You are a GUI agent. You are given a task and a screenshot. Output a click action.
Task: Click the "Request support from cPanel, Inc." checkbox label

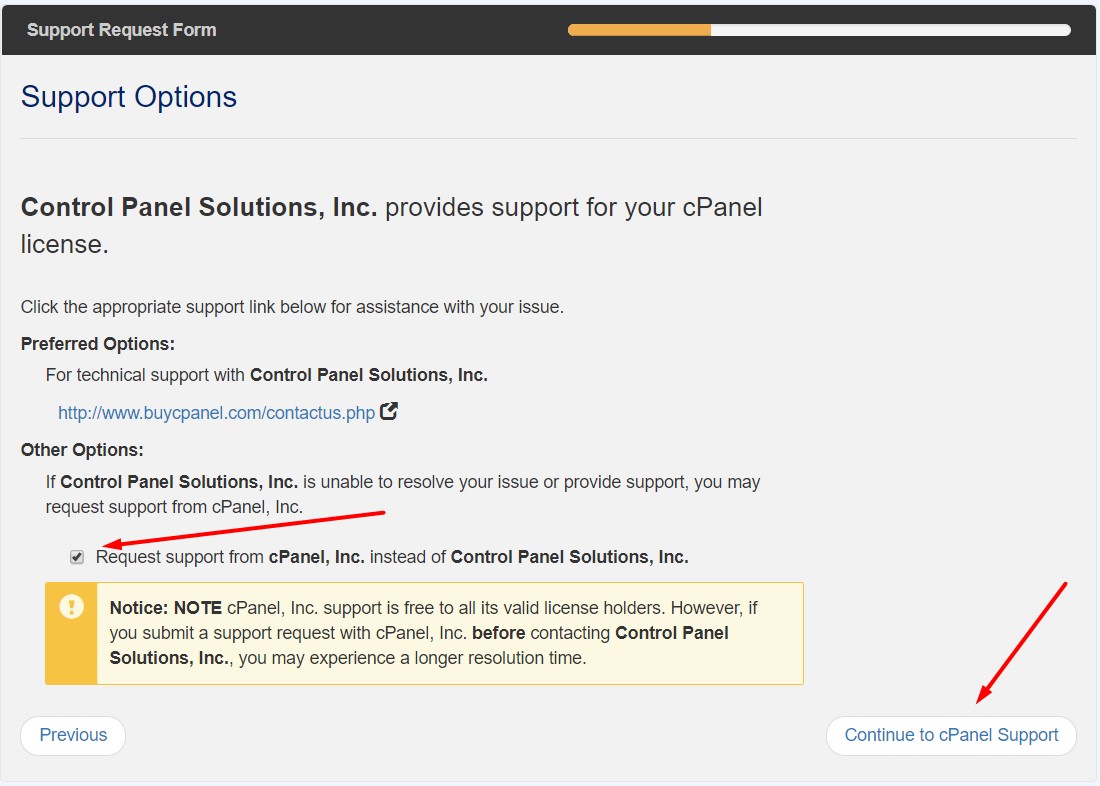tap(392, 557)
